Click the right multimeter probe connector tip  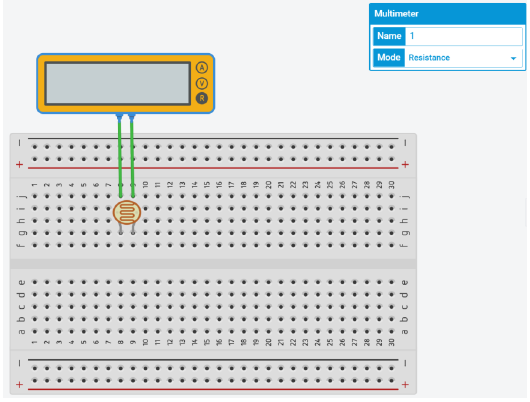[x=132, y=117]
